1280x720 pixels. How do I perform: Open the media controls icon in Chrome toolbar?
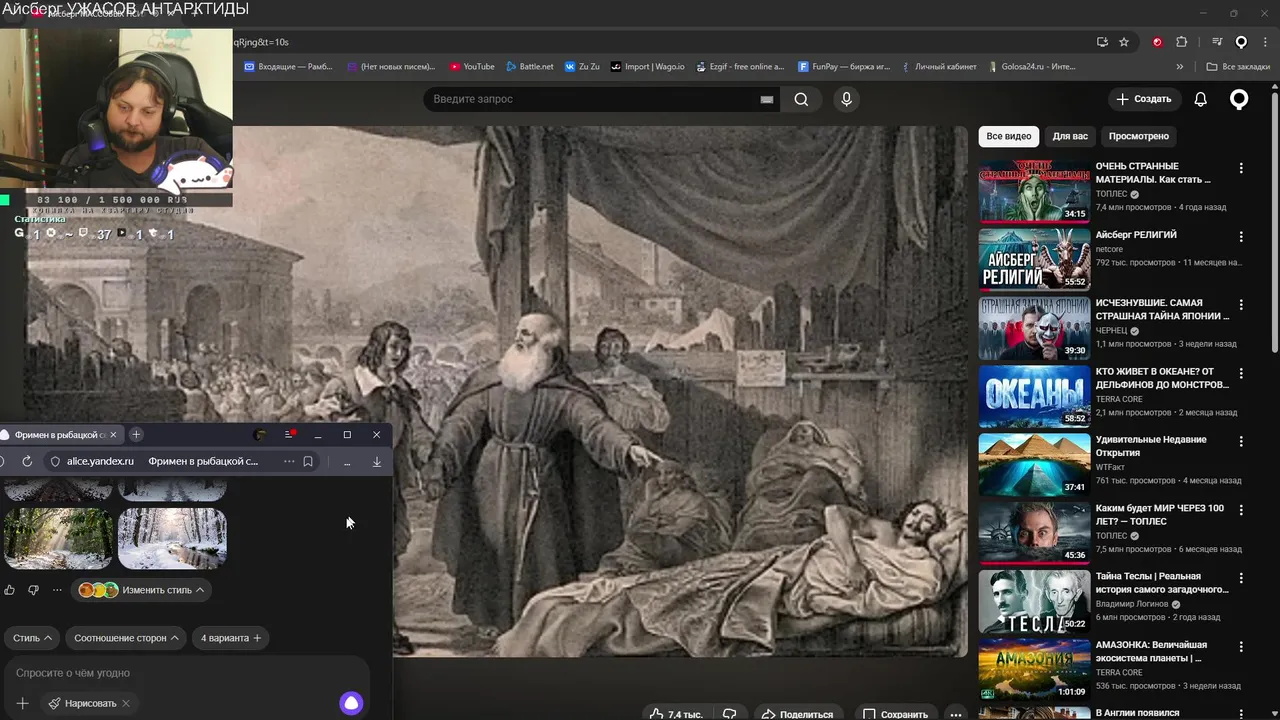click(1217, 42)
